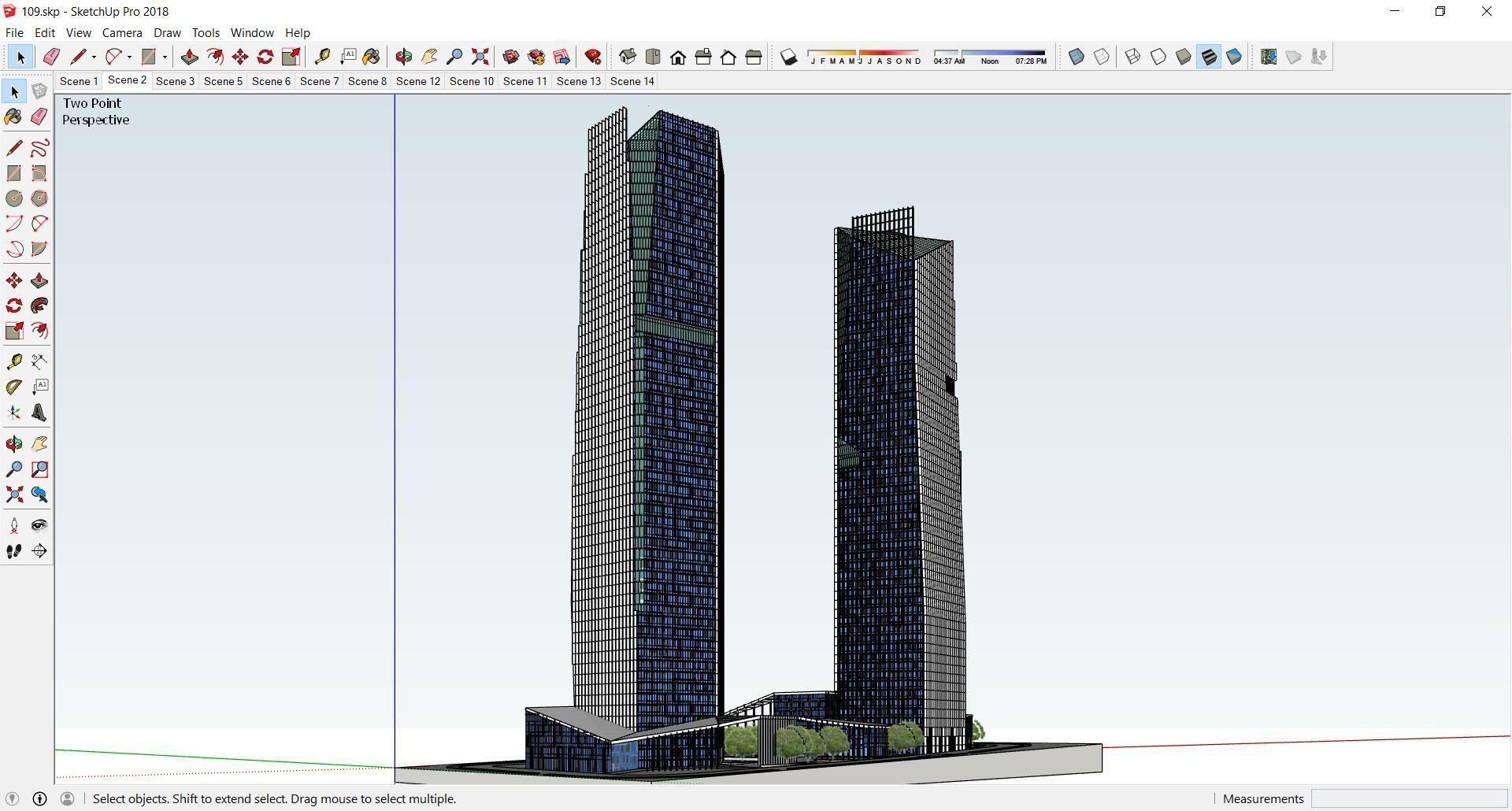
Task: Open the Arc tool dropdown arrow
Action: [x=129, y=57]
